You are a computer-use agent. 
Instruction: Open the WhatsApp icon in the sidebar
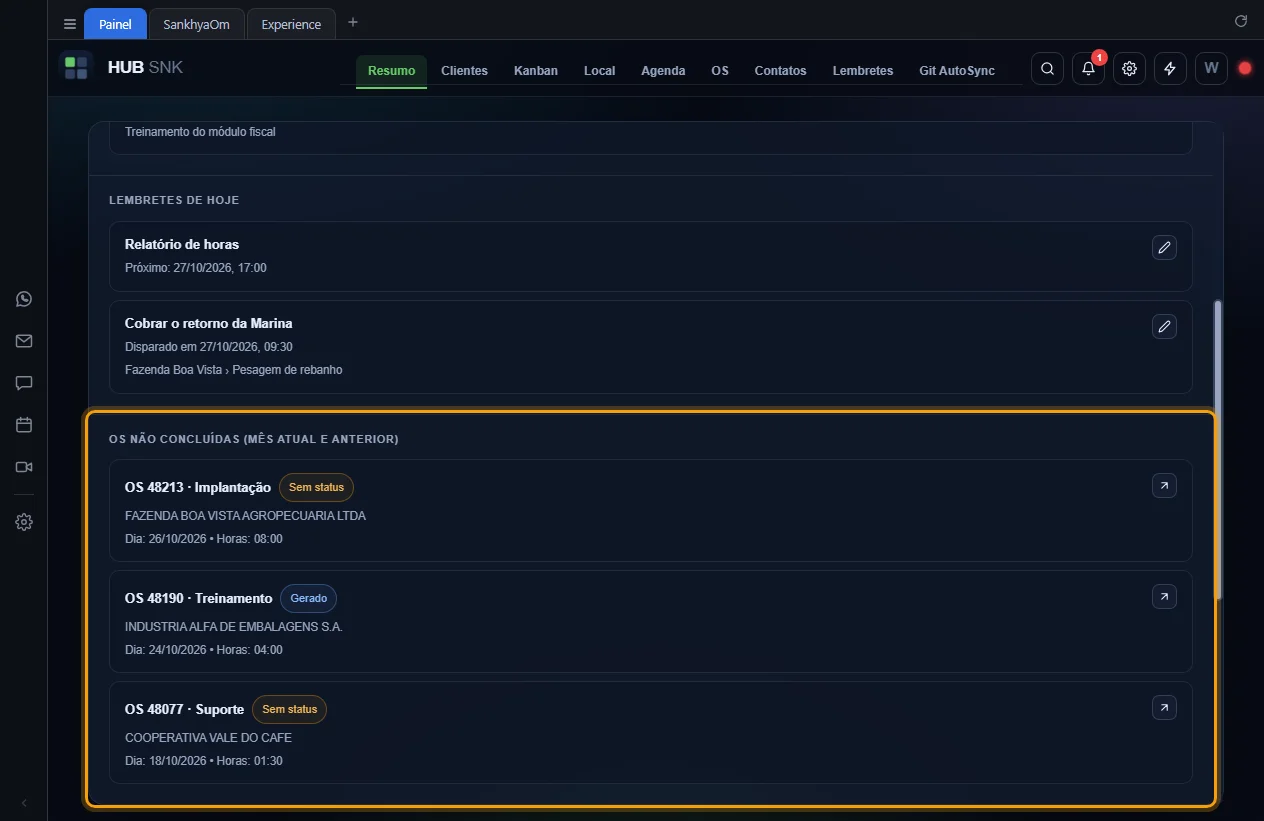point(24,299)
